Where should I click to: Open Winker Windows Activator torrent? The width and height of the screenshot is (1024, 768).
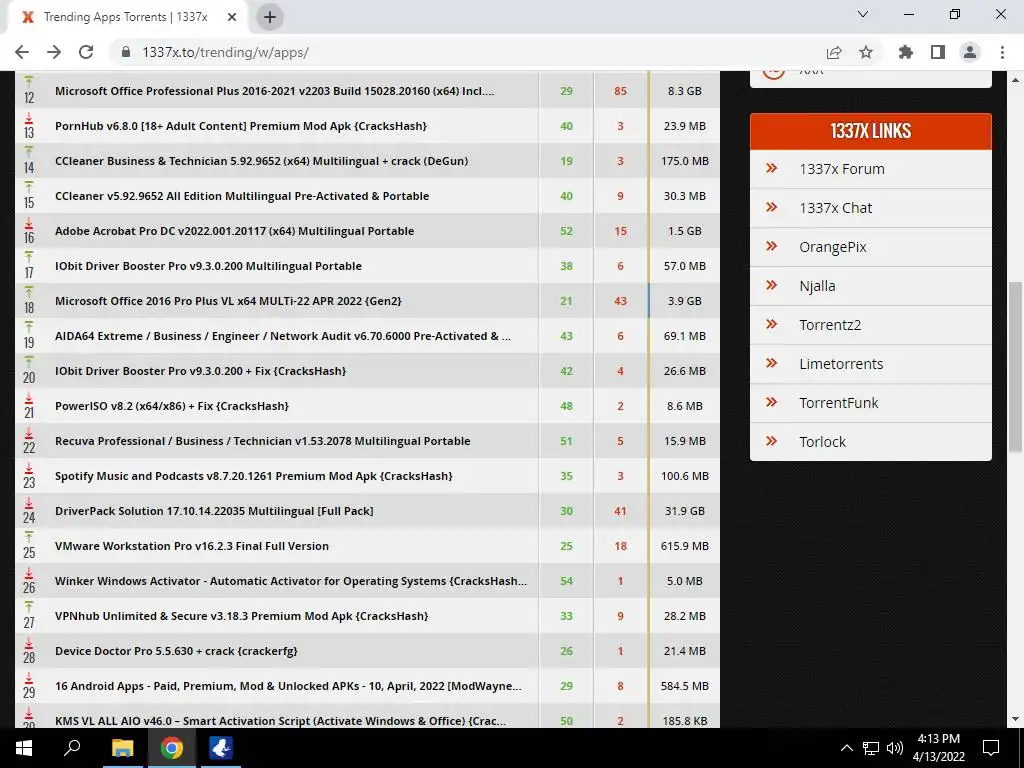point(291,581)
